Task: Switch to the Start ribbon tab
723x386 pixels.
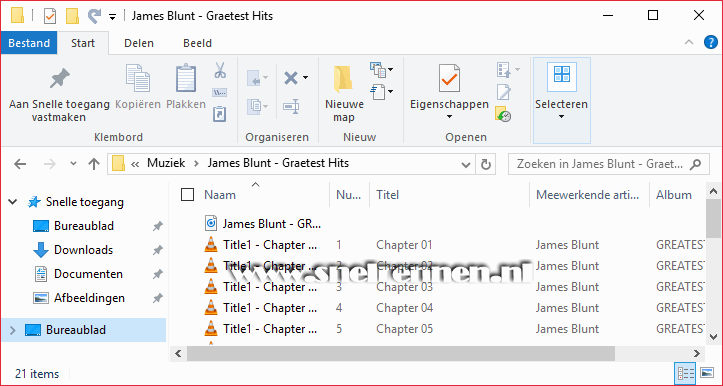Action: [83, 43]
